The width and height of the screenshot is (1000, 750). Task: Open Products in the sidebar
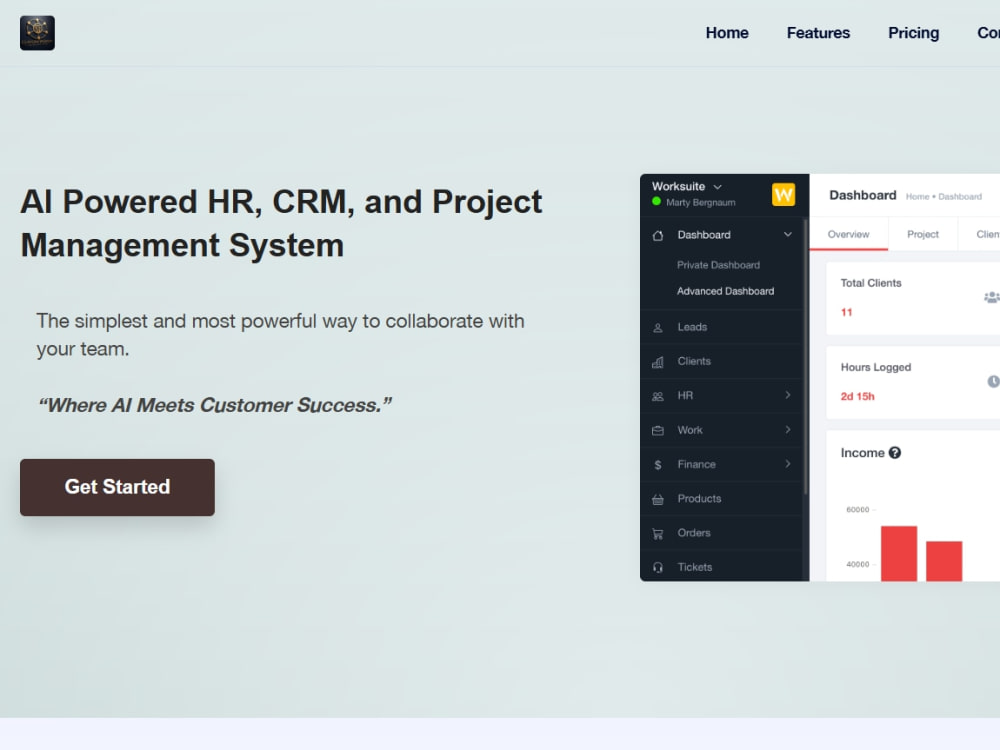pyautogui.click(x=699, y=499)
